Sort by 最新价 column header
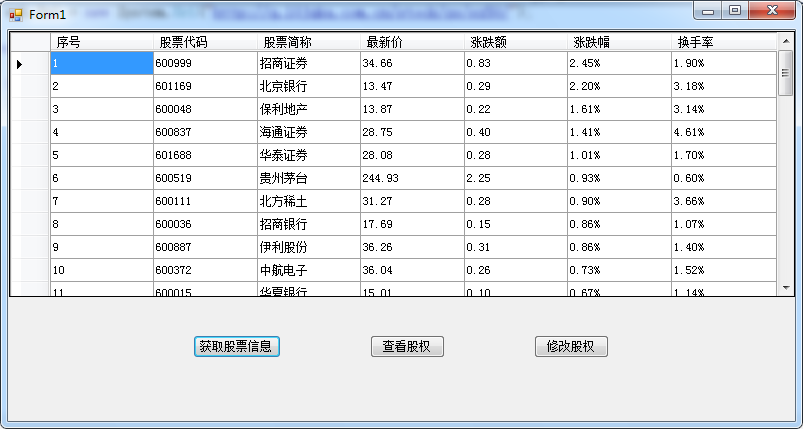 [x=412, y=42]
